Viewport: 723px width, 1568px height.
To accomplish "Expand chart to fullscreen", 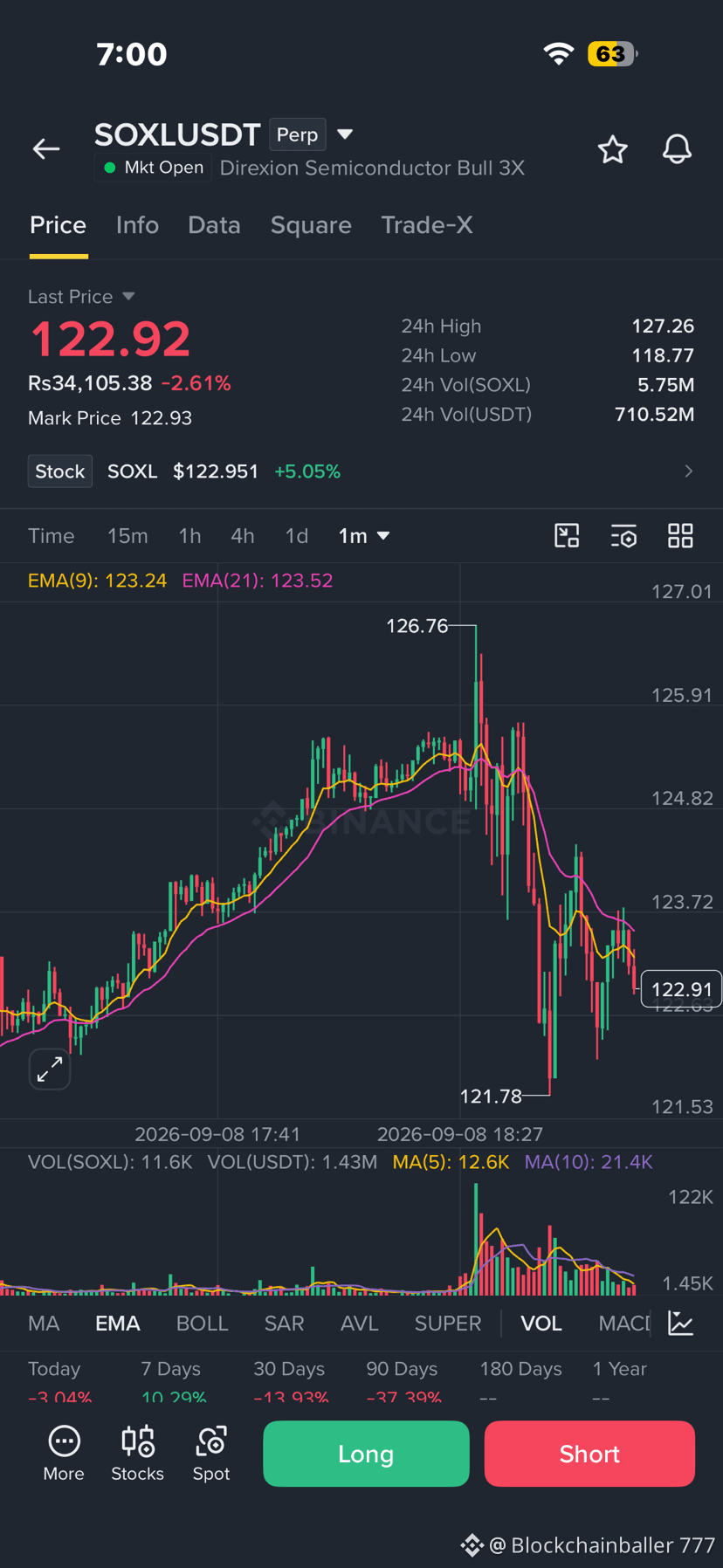I will coord(50,1069).
